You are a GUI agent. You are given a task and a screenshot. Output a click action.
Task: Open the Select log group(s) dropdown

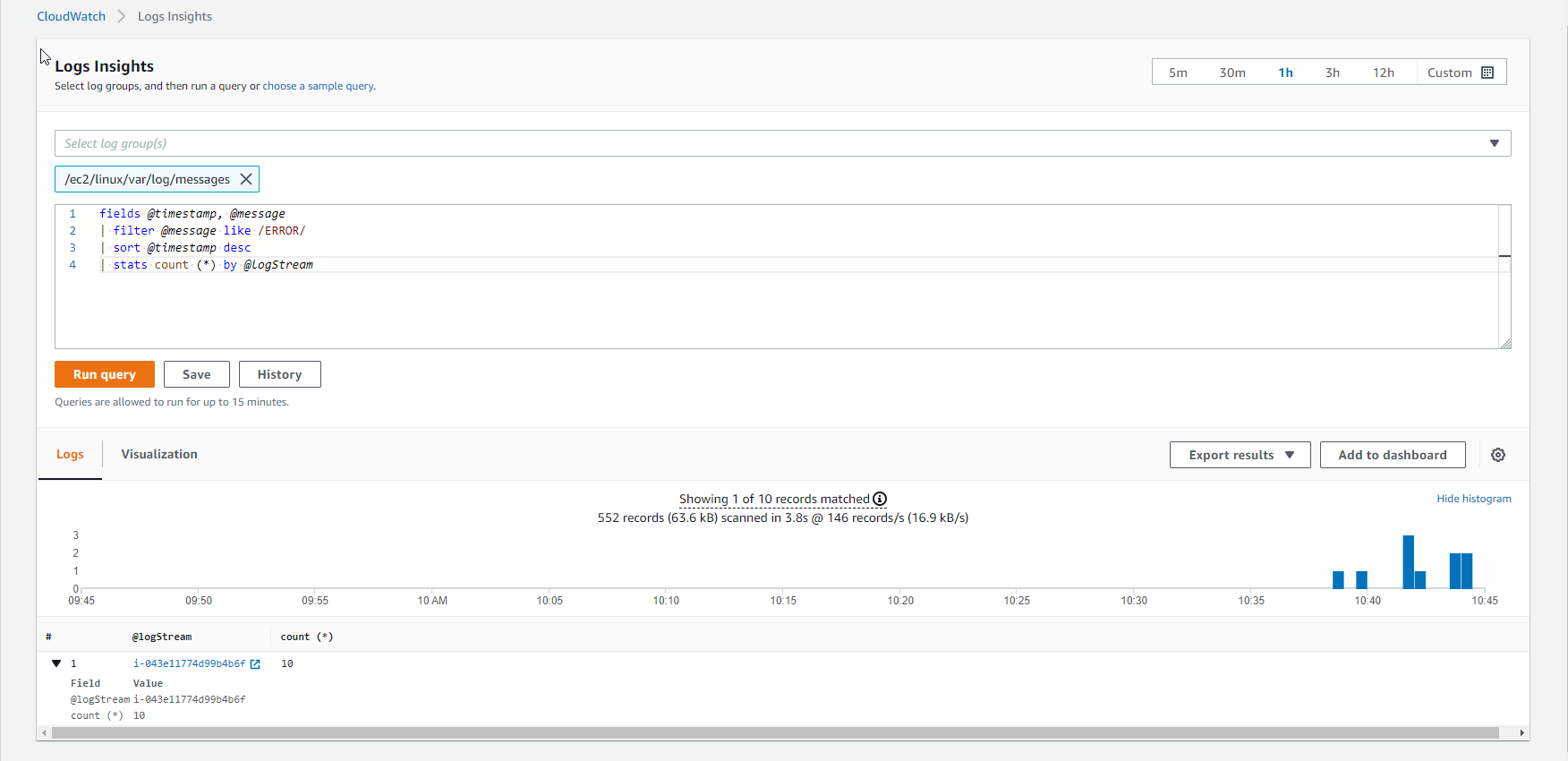pos(782,143)
